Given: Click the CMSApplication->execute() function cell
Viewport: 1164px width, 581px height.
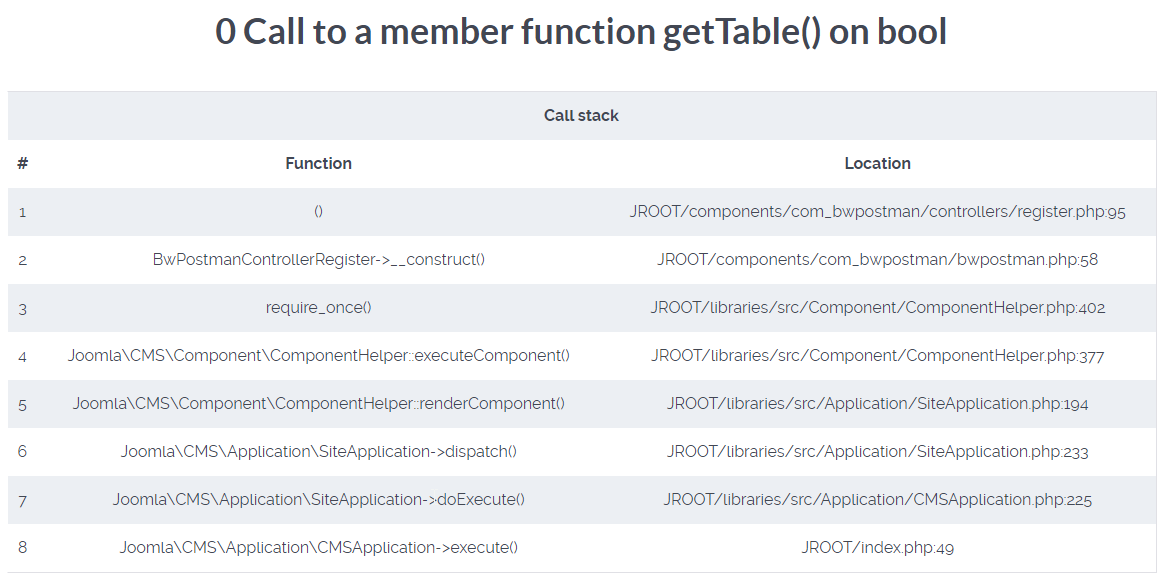Looking at the screenshot, I should [318, 548].
